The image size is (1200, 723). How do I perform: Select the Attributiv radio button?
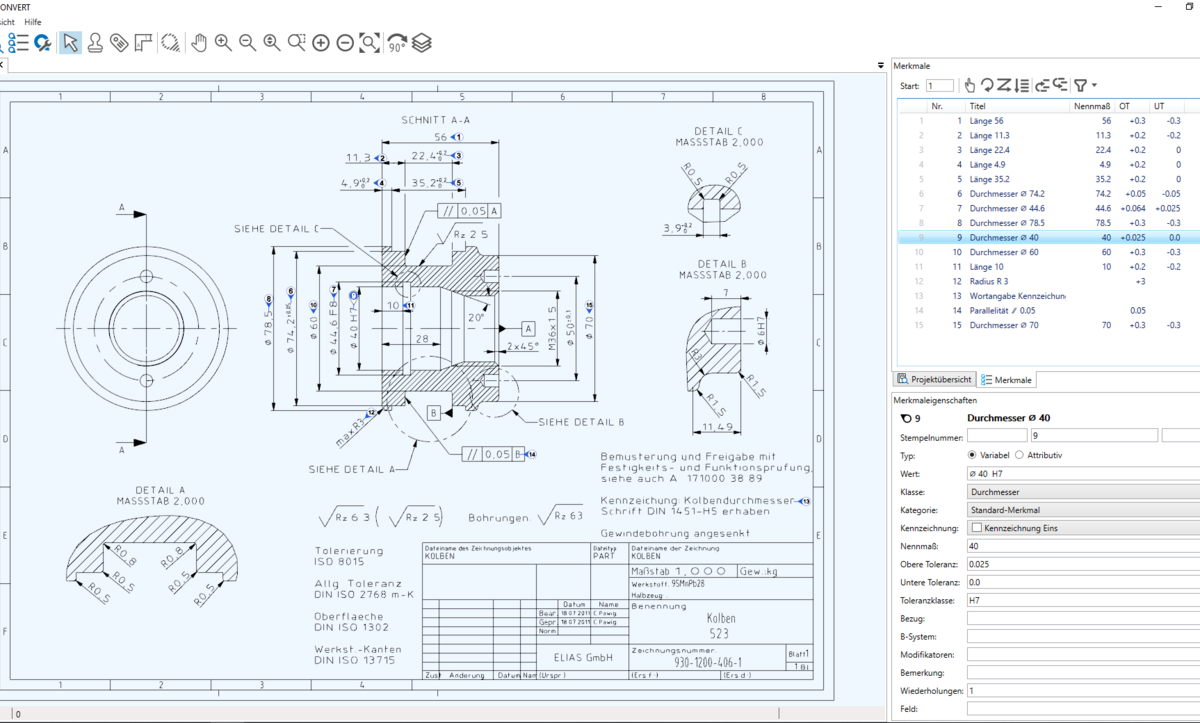[1019, 455]
